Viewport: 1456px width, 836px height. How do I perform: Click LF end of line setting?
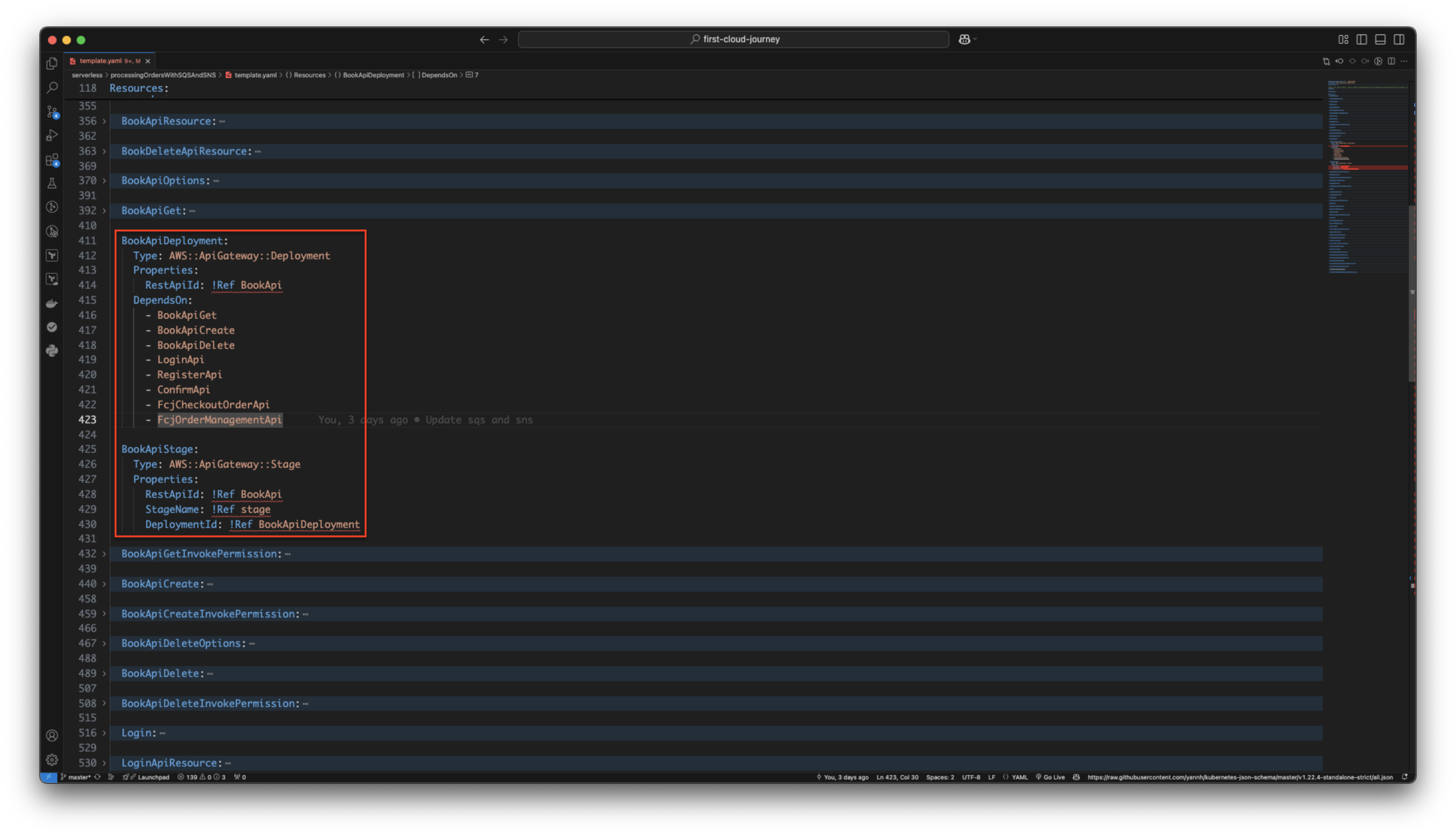click(x=992, y=777)
